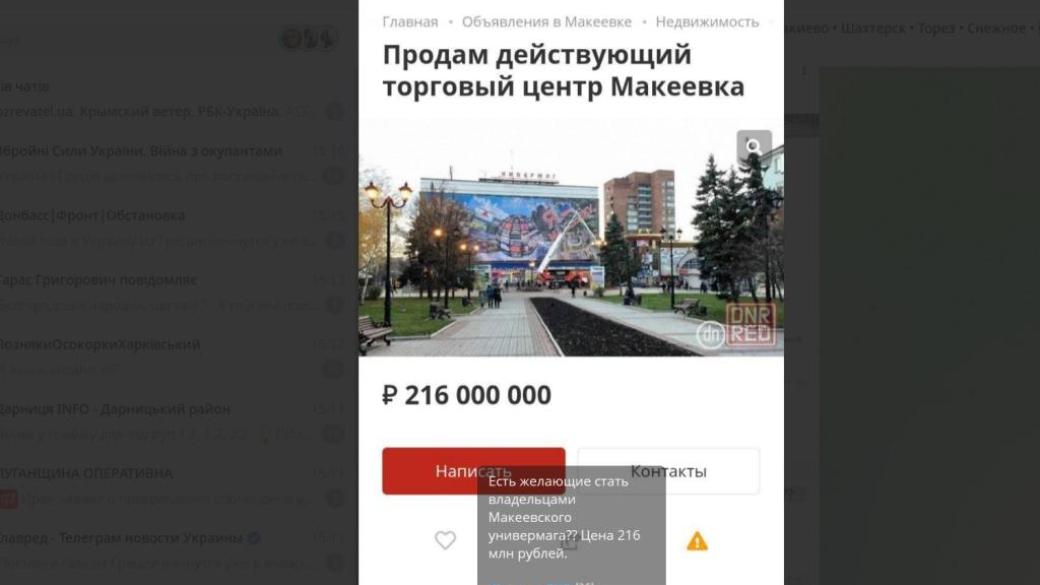
Task: Click caption text about Макеевского универмага
Action: (x=564, y=517)
